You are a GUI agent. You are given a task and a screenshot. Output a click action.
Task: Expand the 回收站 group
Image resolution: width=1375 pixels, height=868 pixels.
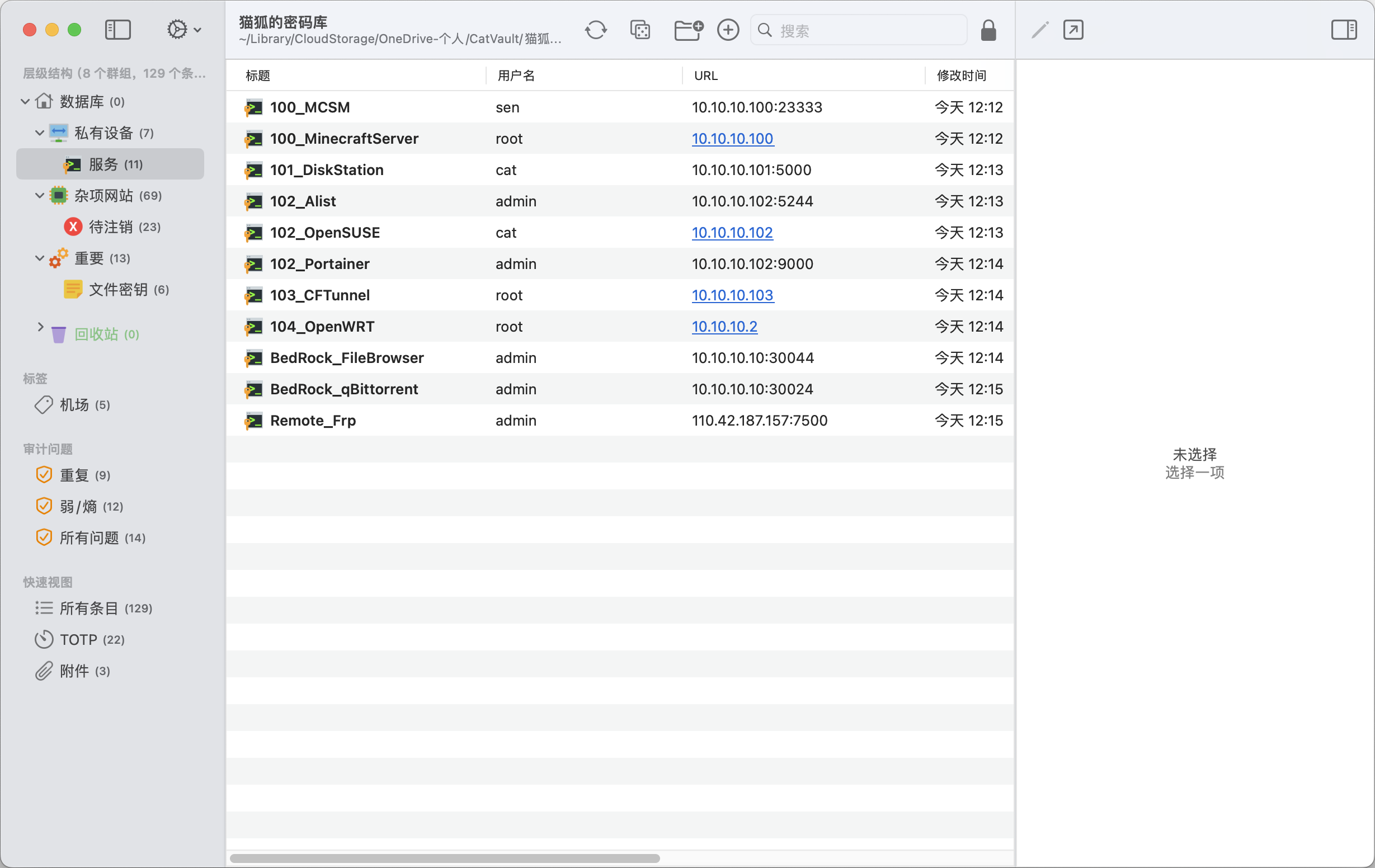[40, 327]
